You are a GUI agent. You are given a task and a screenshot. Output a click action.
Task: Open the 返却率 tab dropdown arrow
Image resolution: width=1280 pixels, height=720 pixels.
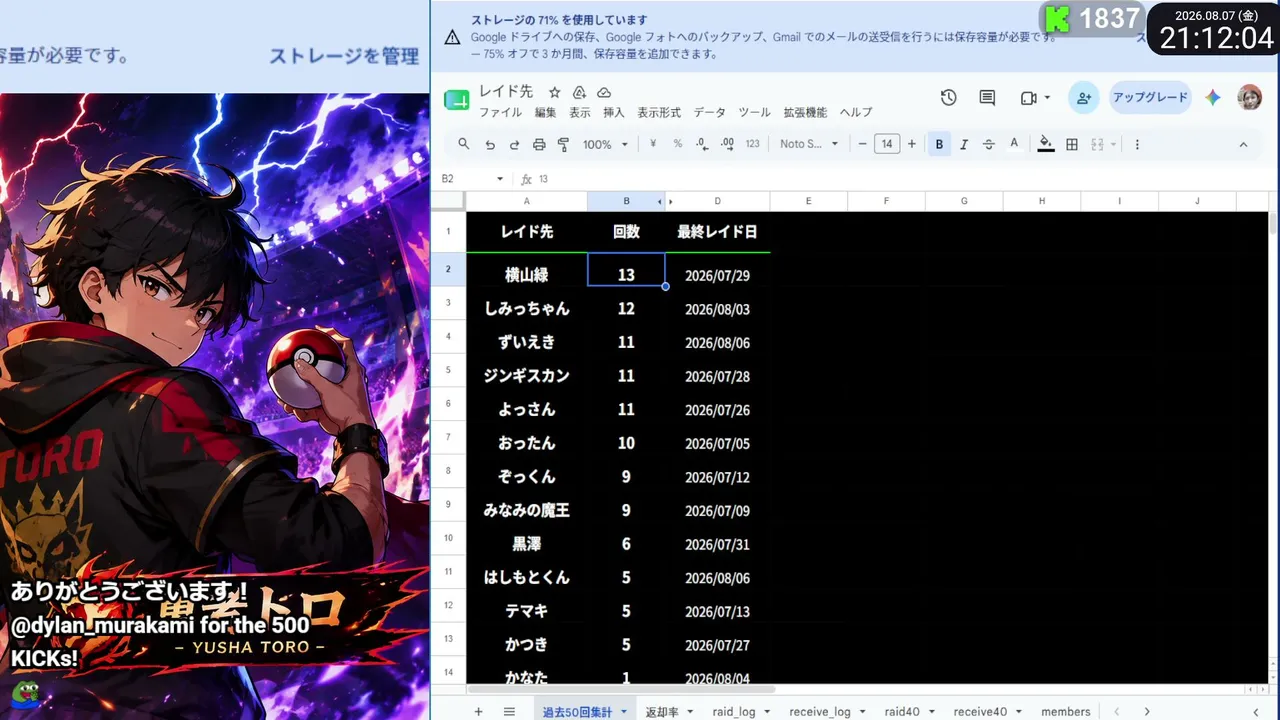tap(689, 711)
